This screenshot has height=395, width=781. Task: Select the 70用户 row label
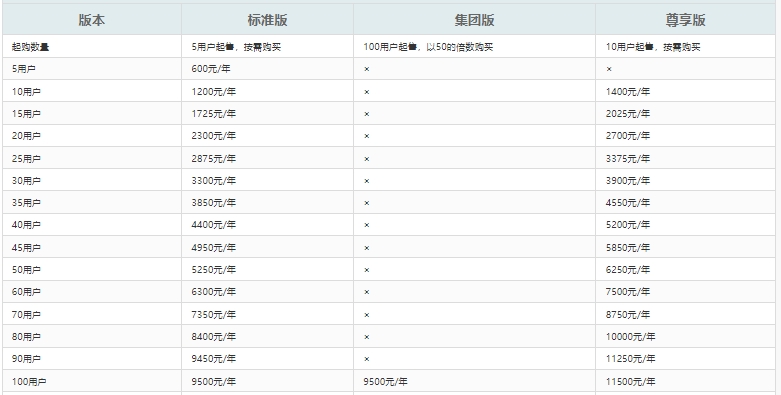26,314
